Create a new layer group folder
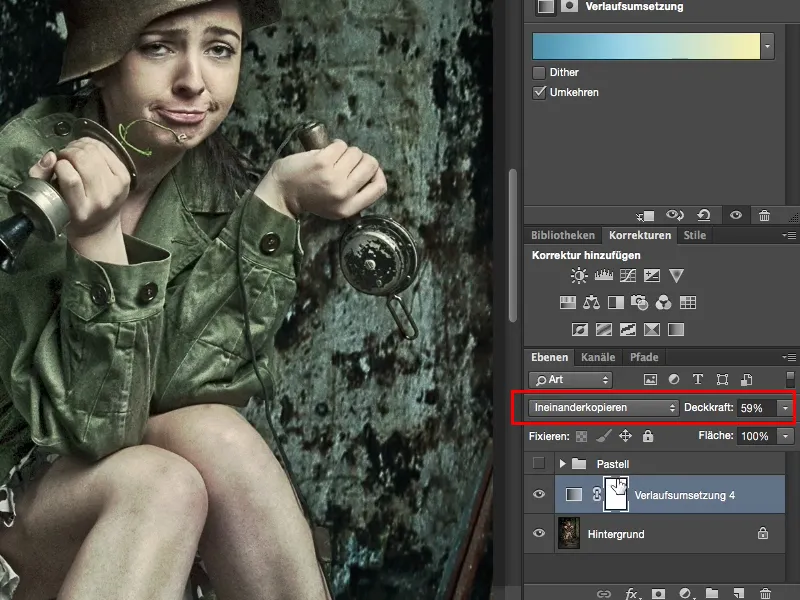Viewport: 800px width, 600px height. tap(712, 594)
